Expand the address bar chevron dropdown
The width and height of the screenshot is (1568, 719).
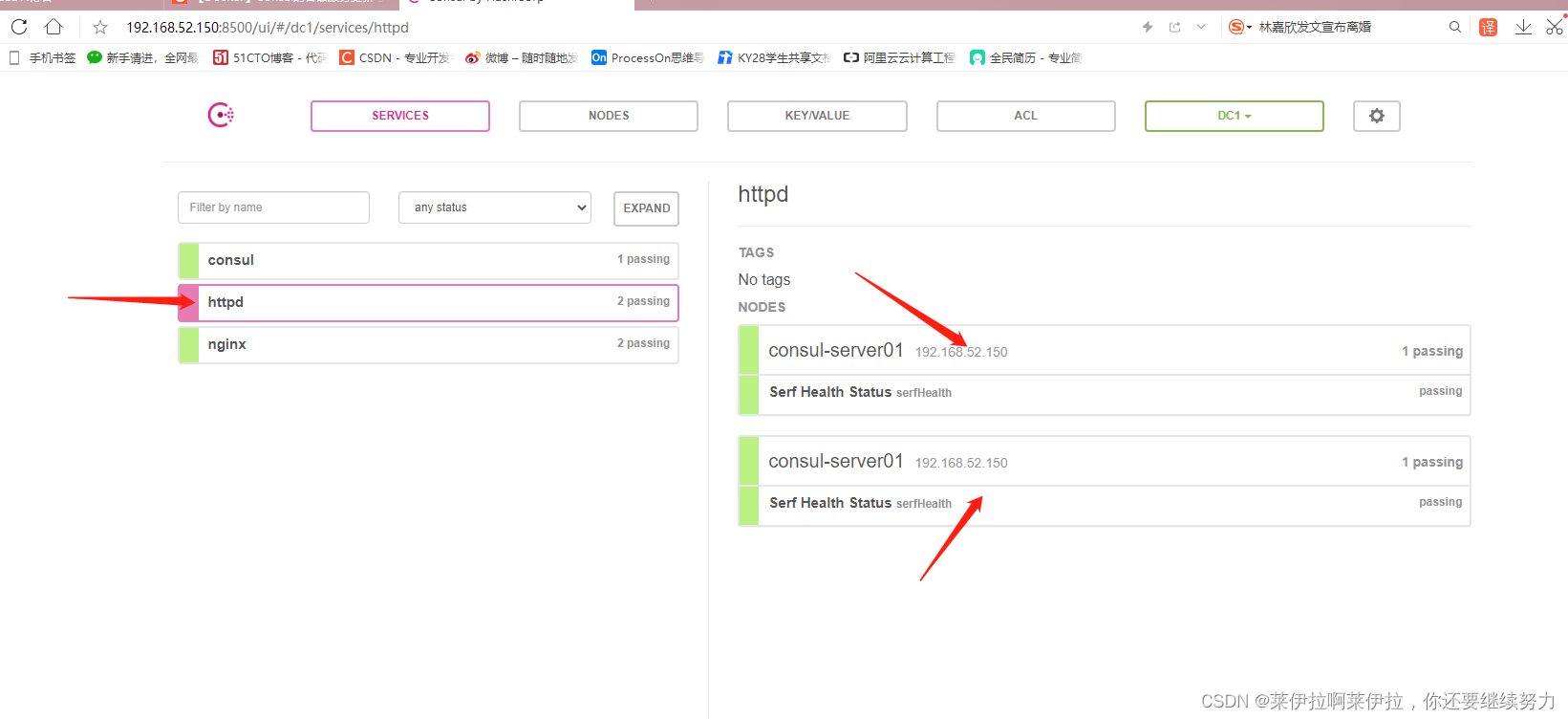pos(1201,27)
